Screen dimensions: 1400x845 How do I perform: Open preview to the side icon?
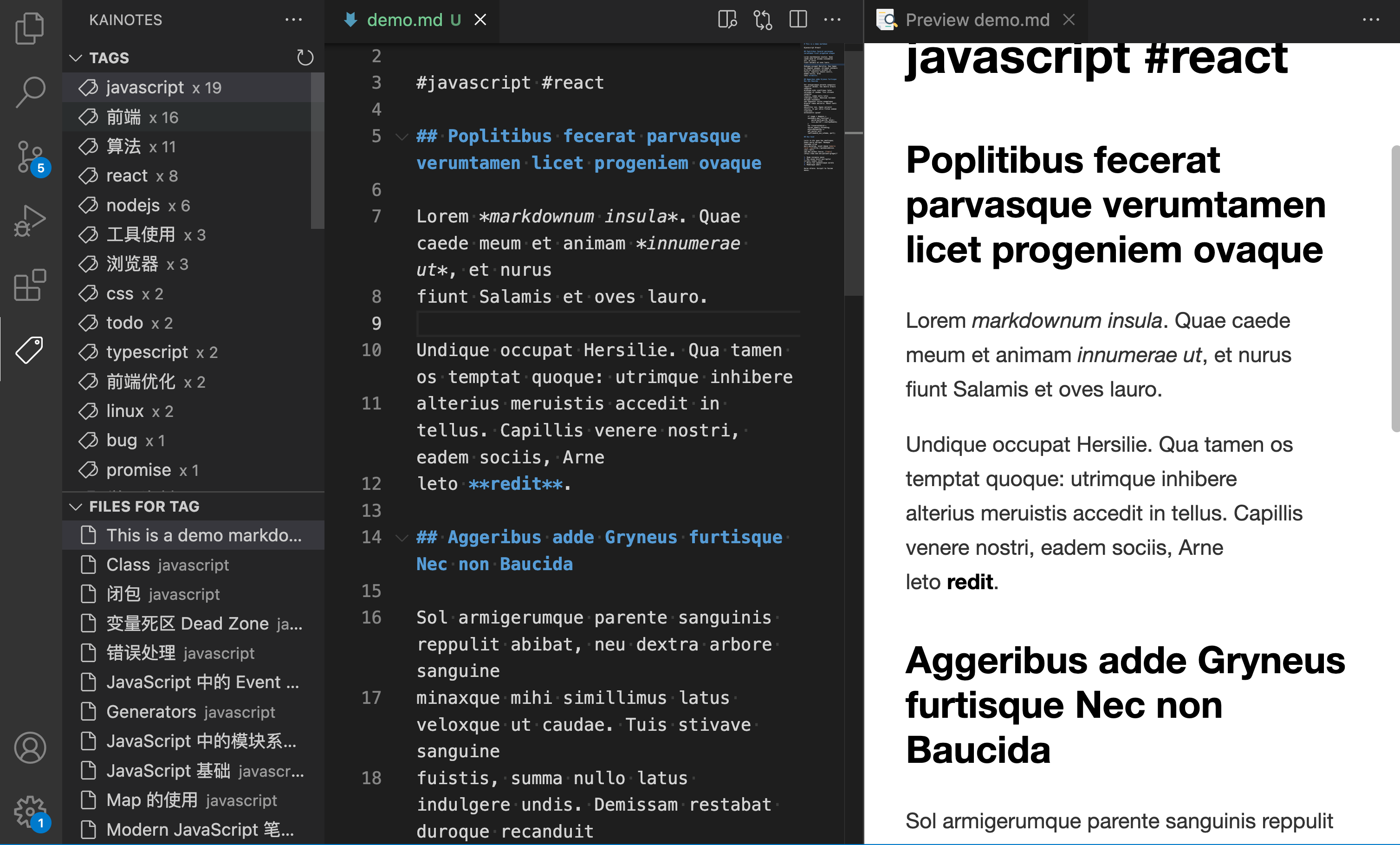727,20
